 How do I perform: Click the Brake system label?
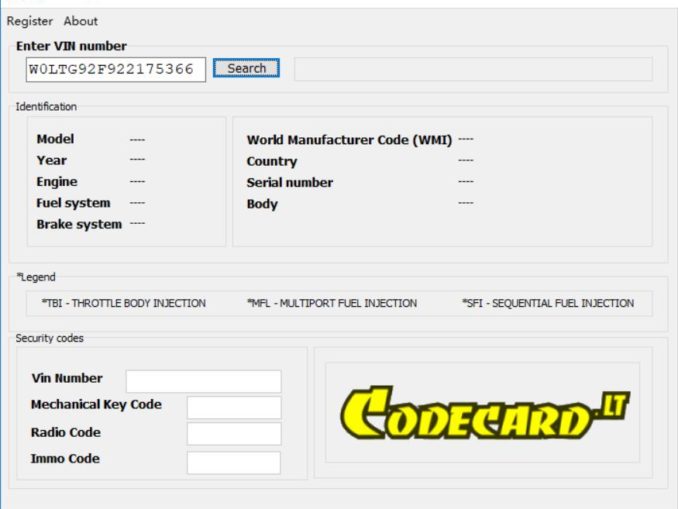(79, 225)
